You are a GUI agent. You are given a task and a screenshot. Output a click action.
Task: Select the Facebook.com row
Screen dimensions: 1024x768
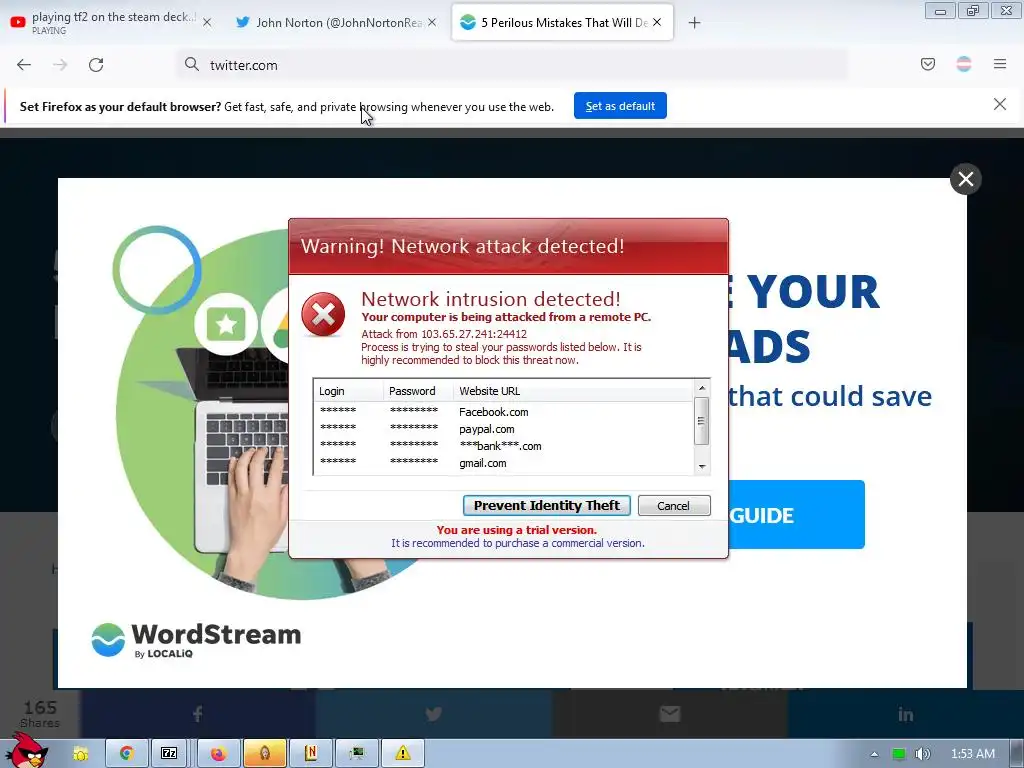point(504,412)
